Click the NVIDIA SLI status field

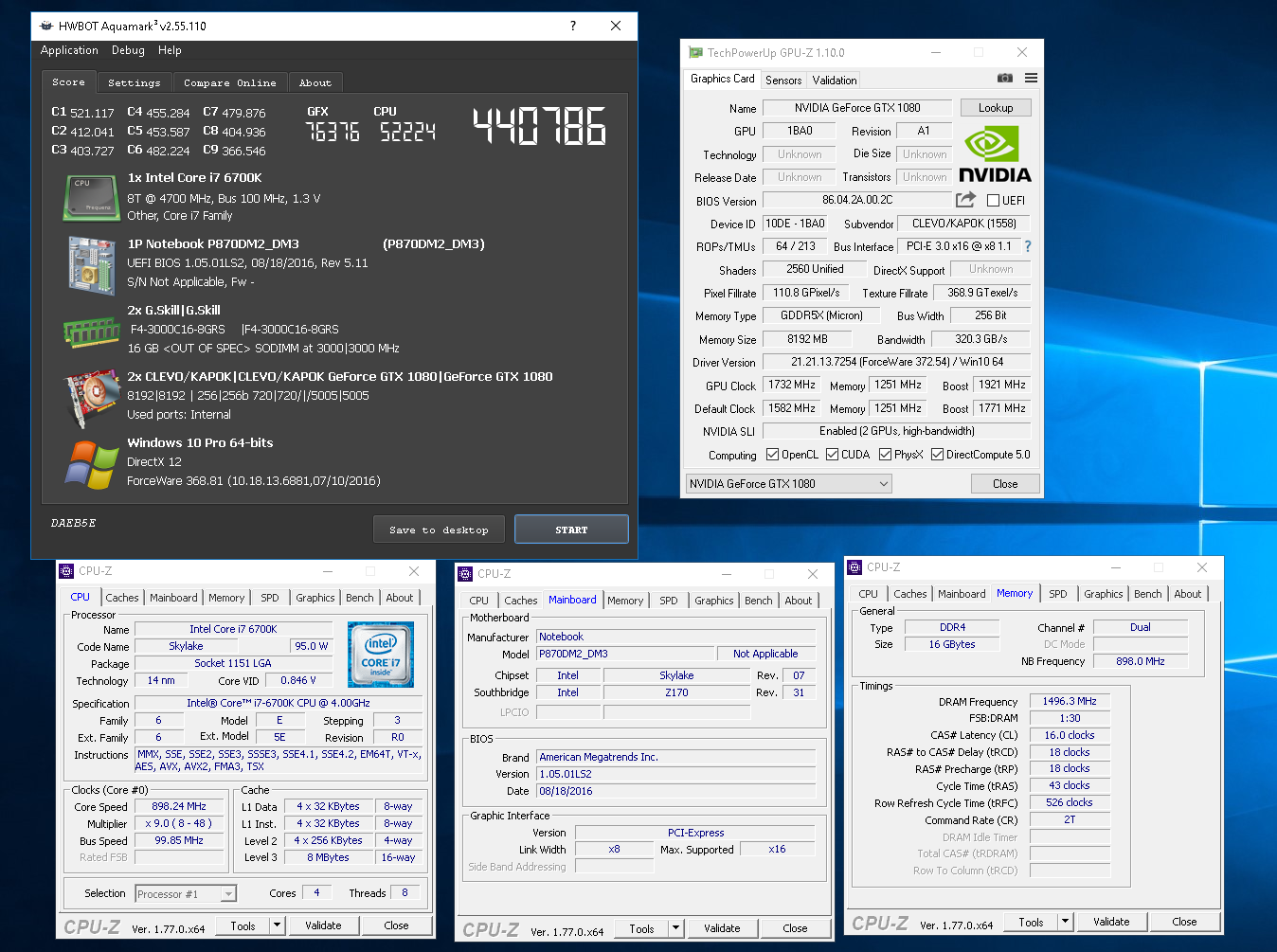(x=897, y=431)
